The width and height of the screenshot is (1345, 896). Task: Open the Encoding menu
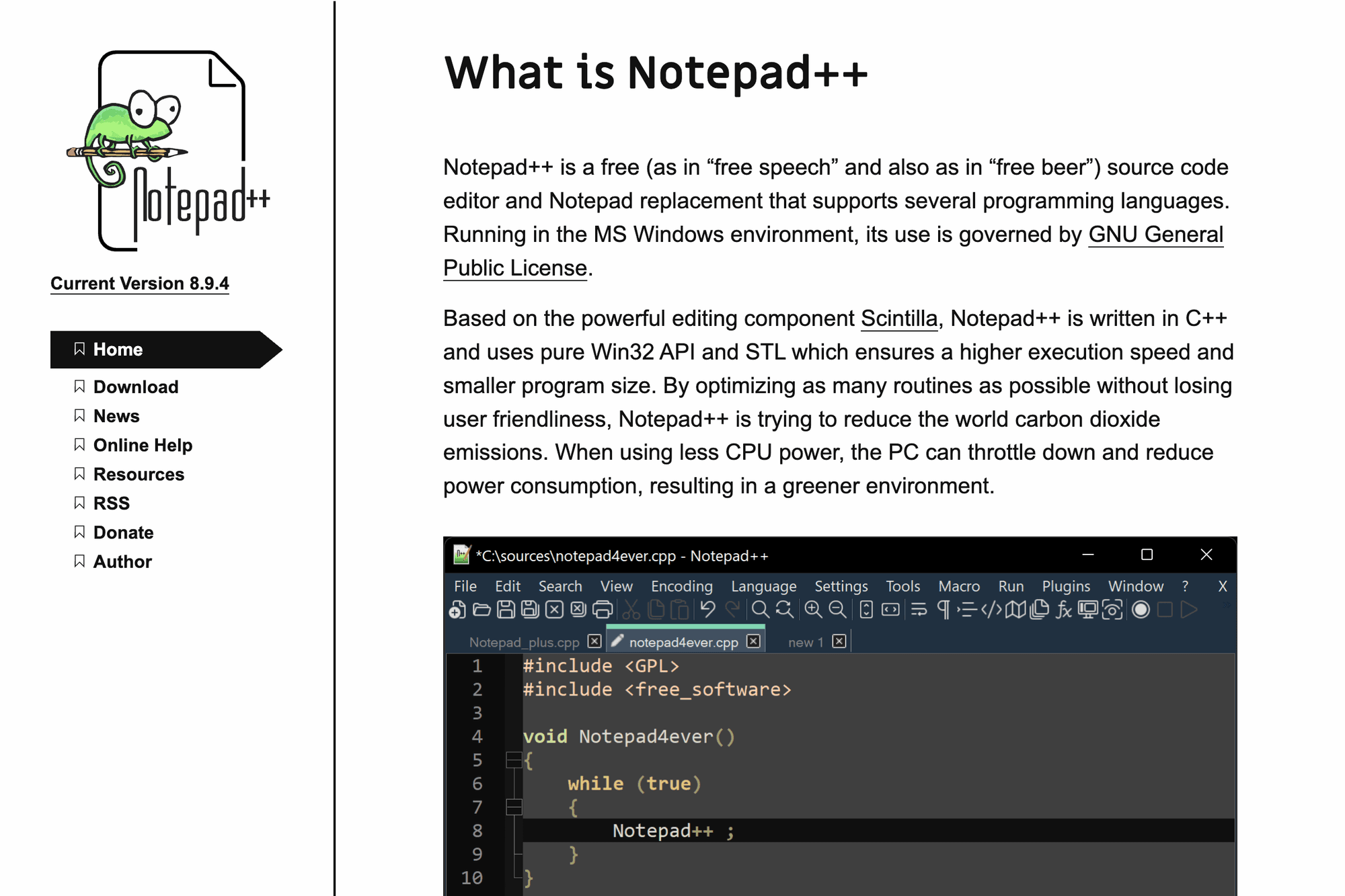pos(682,586)
